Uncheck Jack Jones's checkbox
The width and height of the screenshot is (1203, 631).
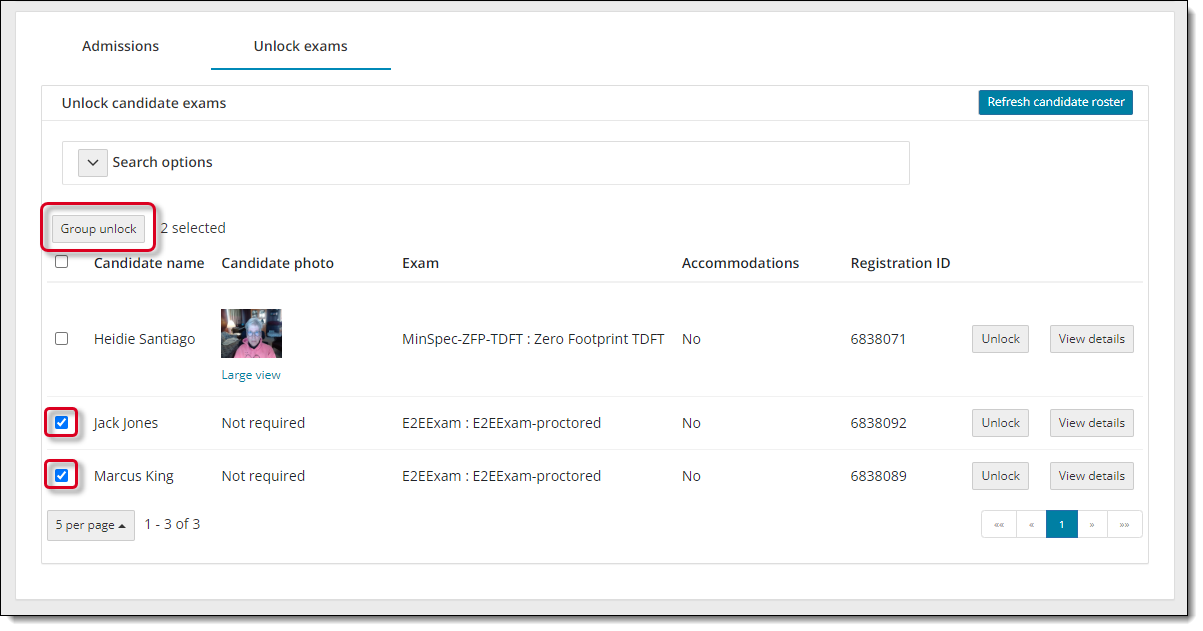click(62, 423)
